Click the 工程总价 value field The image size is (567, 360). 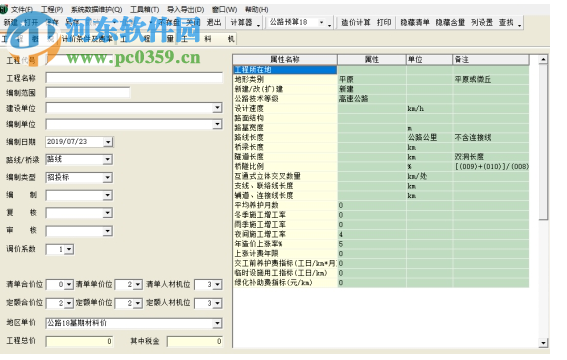pyautogui.click(x=79, y=341)
